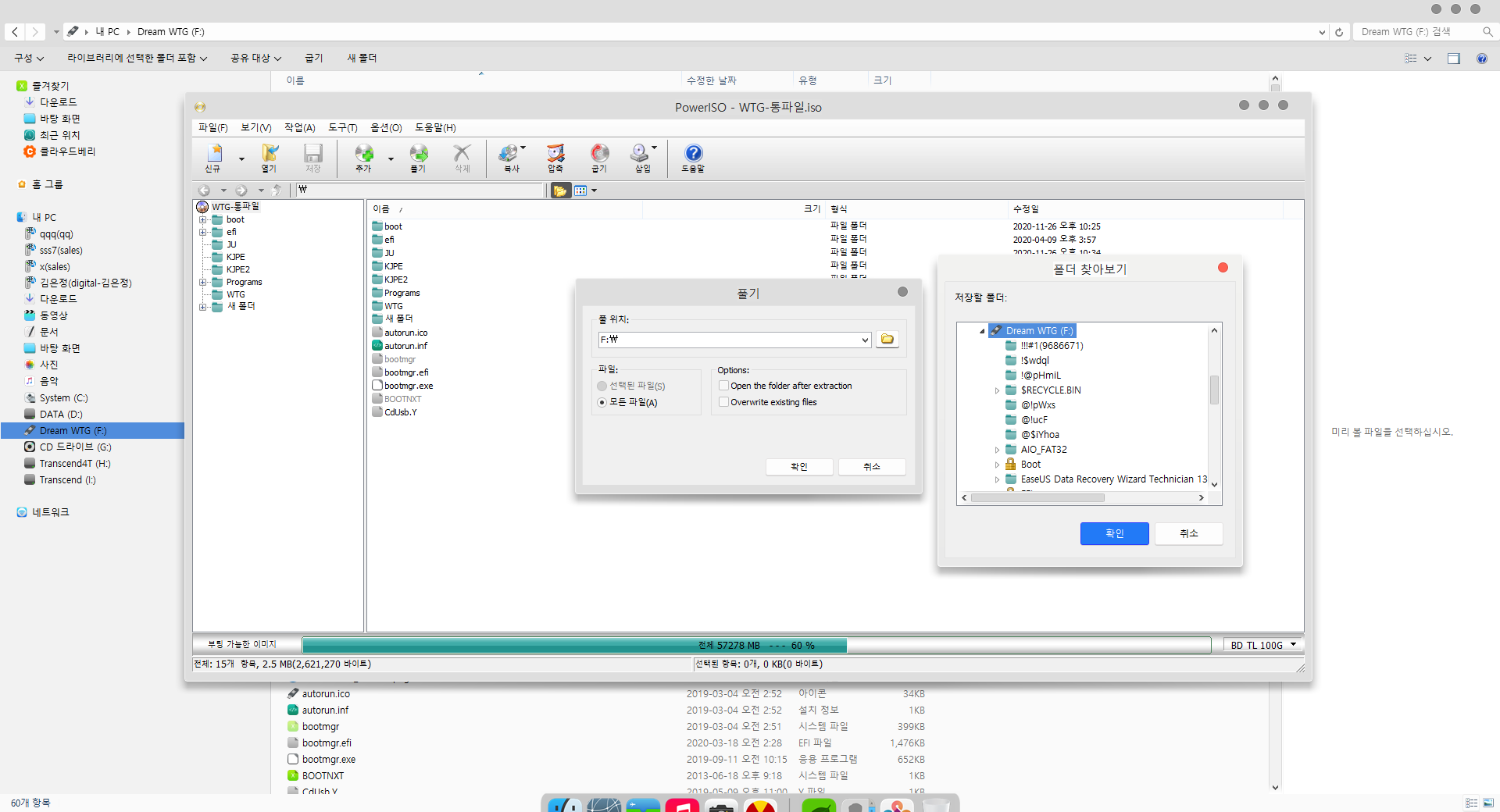This screenshot has width=1500, height=812.
Task: Open the extract location combo box dropdown
Action: (865, 340)
